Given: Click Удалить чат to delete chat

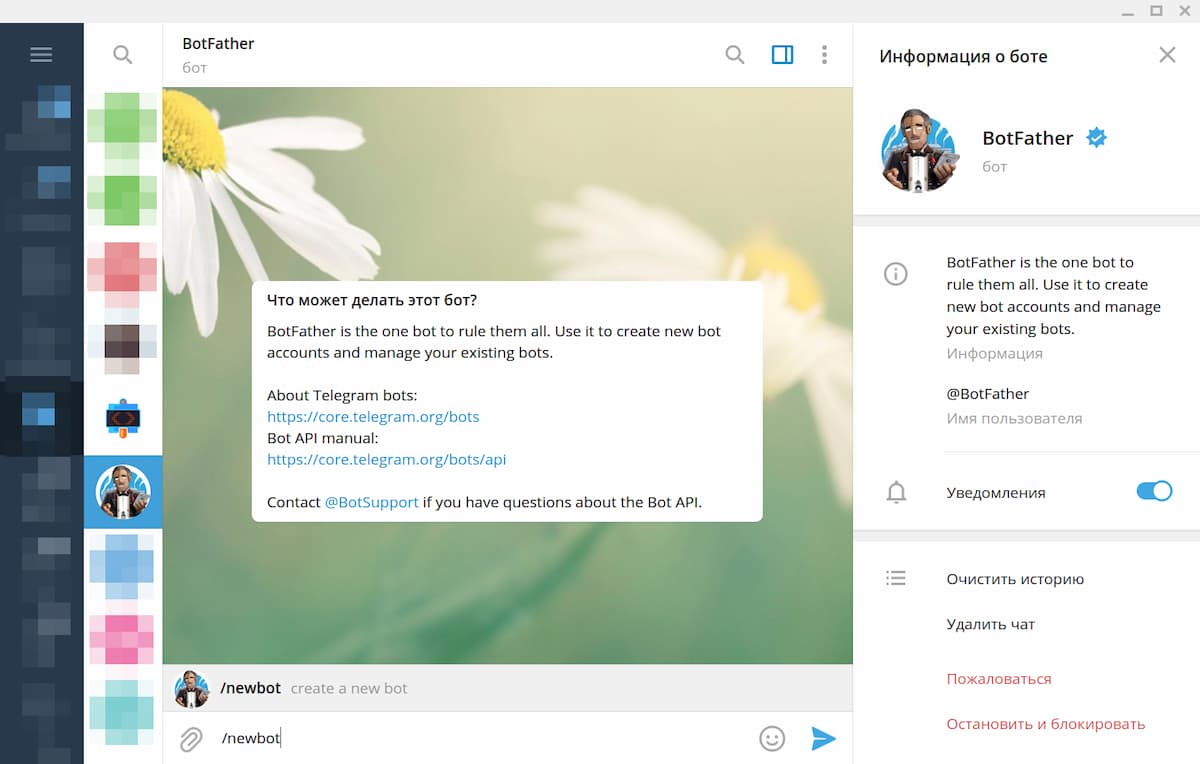Looking at the screenshot, I should pos(990,624).
